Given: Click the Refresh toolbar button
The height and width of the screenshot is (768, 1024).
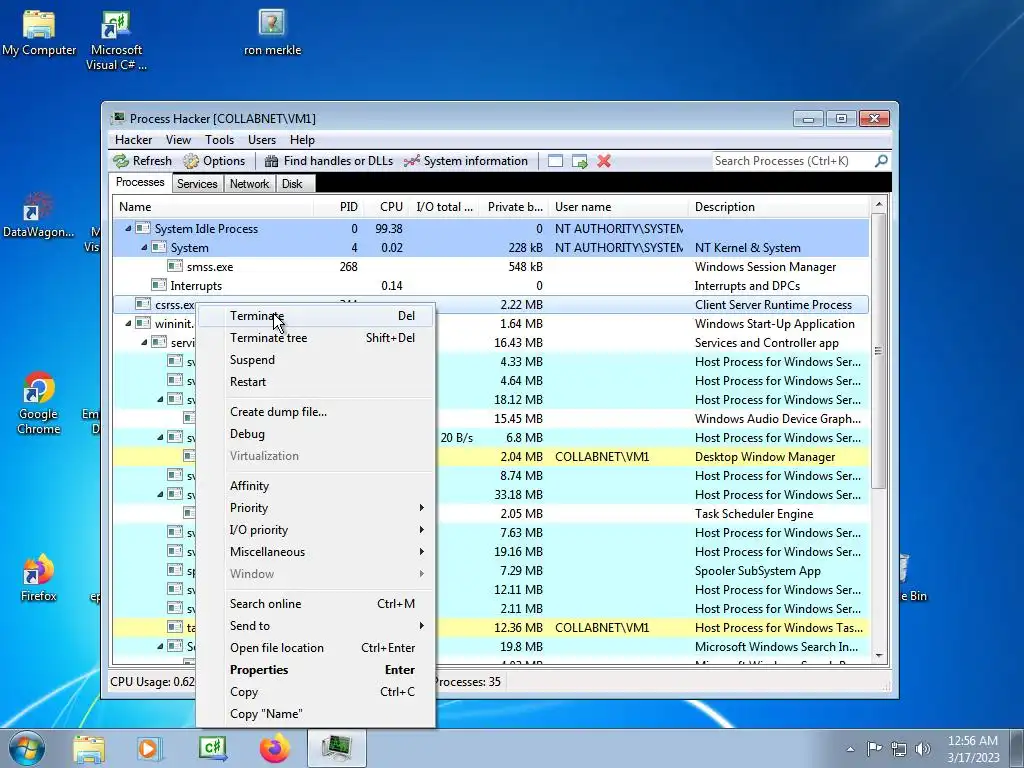Looking at the screenshot, I should click(142, 161).
